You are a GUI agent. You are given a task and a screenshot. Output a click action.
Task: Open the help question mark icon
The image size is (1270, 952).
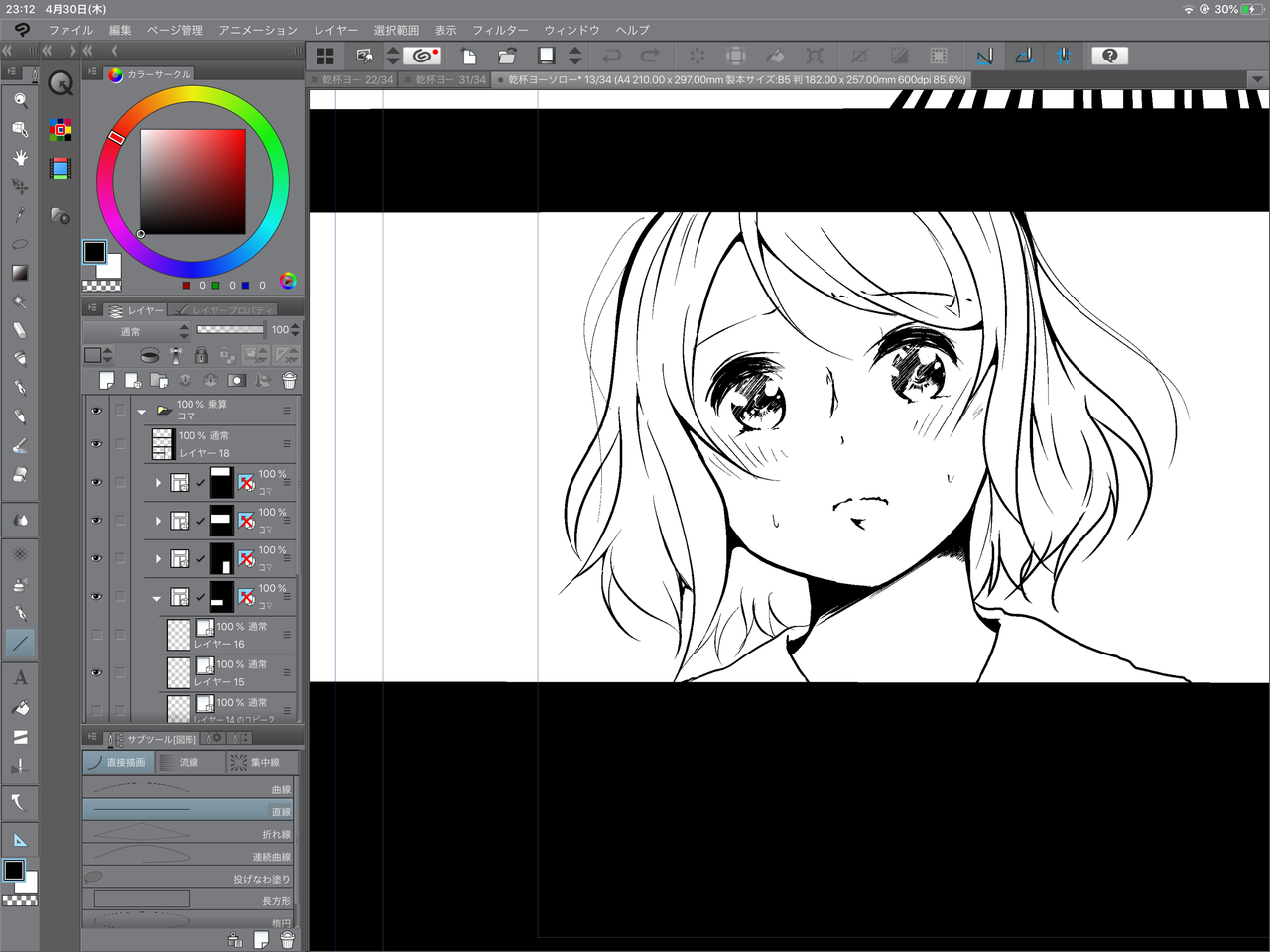1110,56
